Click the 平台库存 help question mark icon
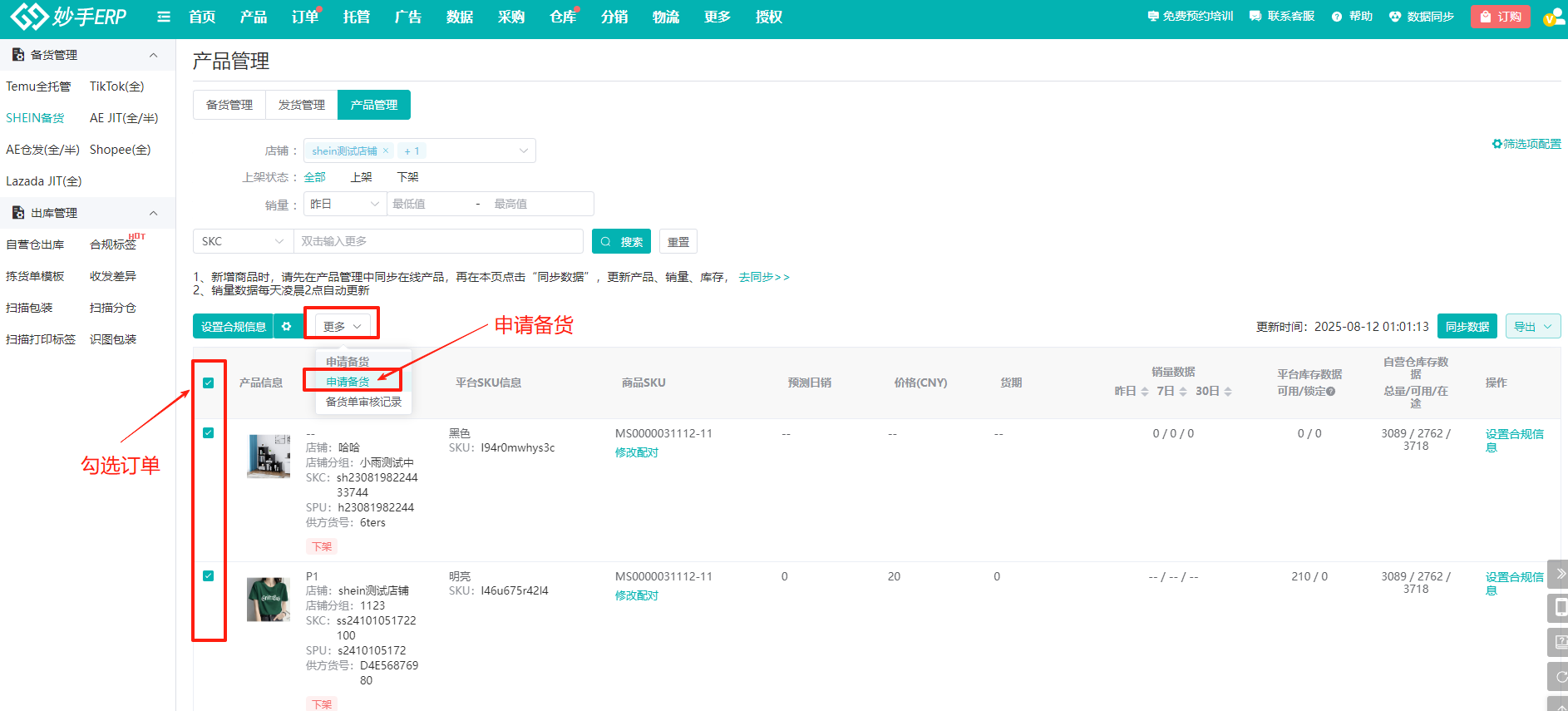 1331,391
